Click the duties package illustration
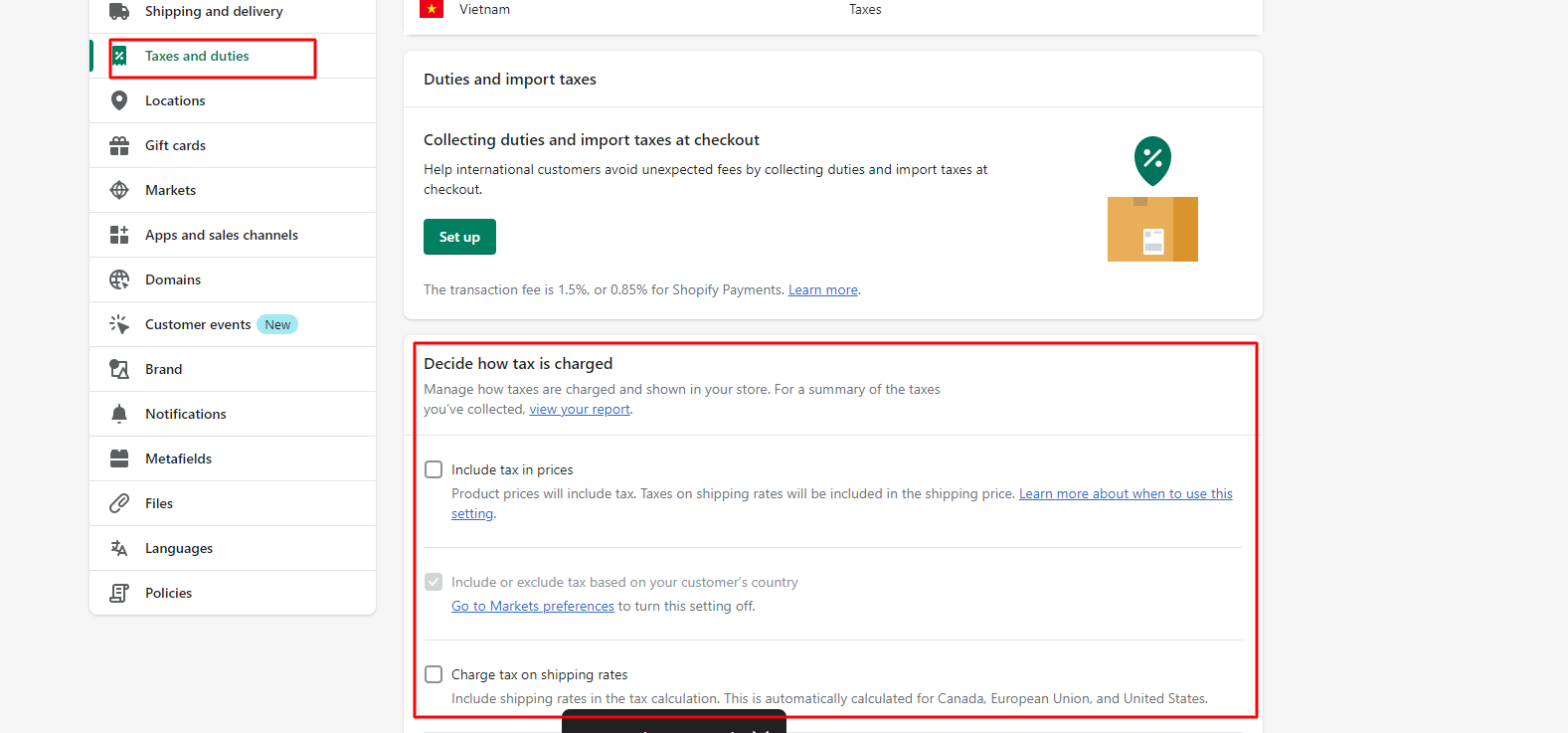The width and height of the screenshot is (1568, 733). point(1152,199)
